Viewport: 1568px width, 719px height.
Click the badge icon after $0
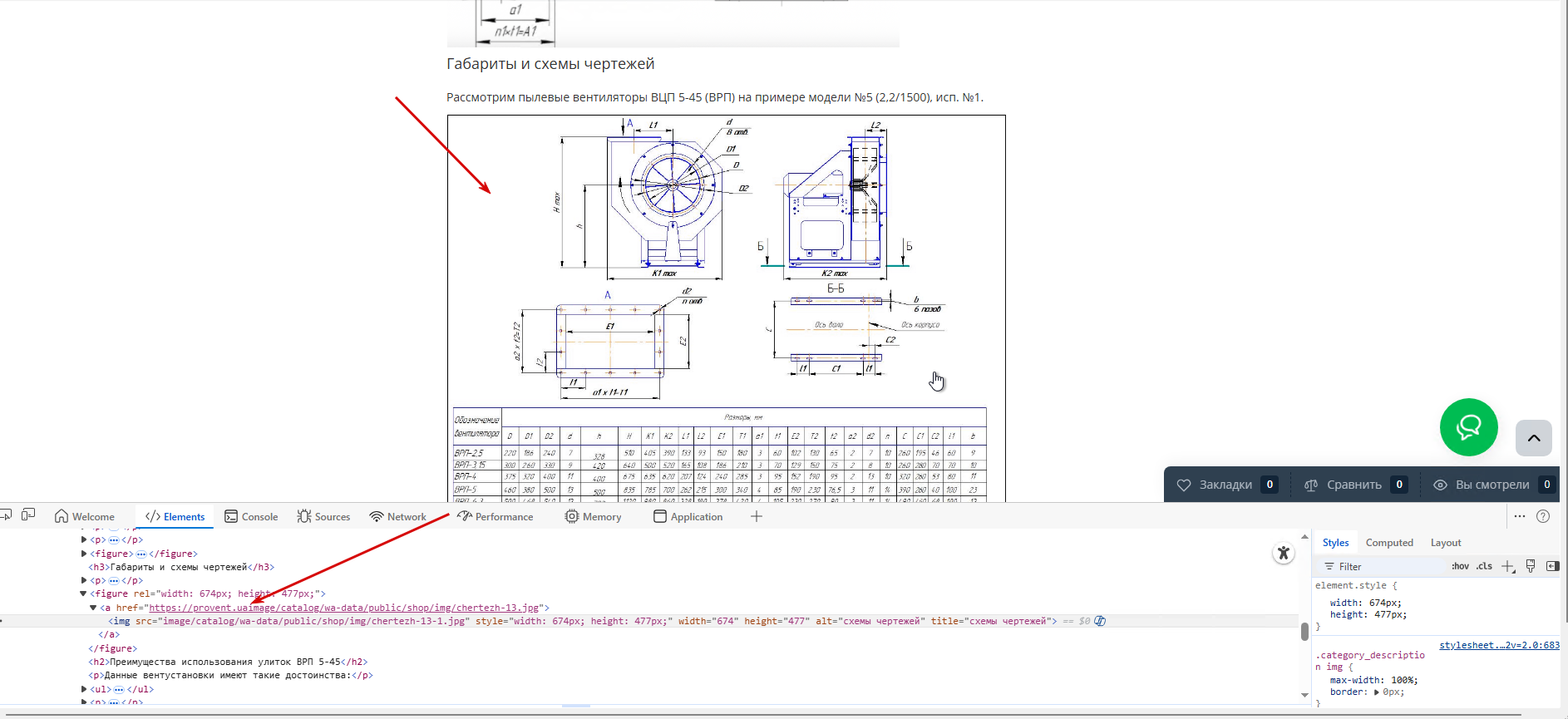coord(1100,621)
